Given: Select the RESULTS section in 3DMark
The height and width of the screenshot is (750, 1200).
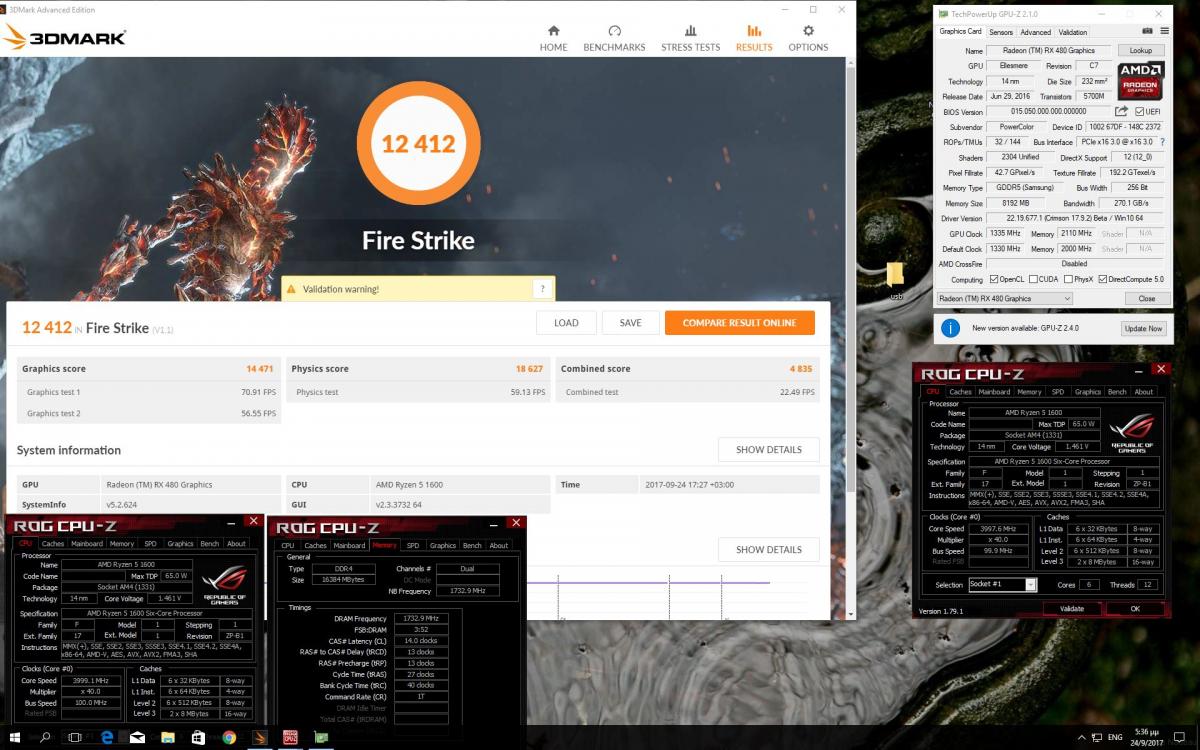Looking at the screenshot, I should pos(754,38).
